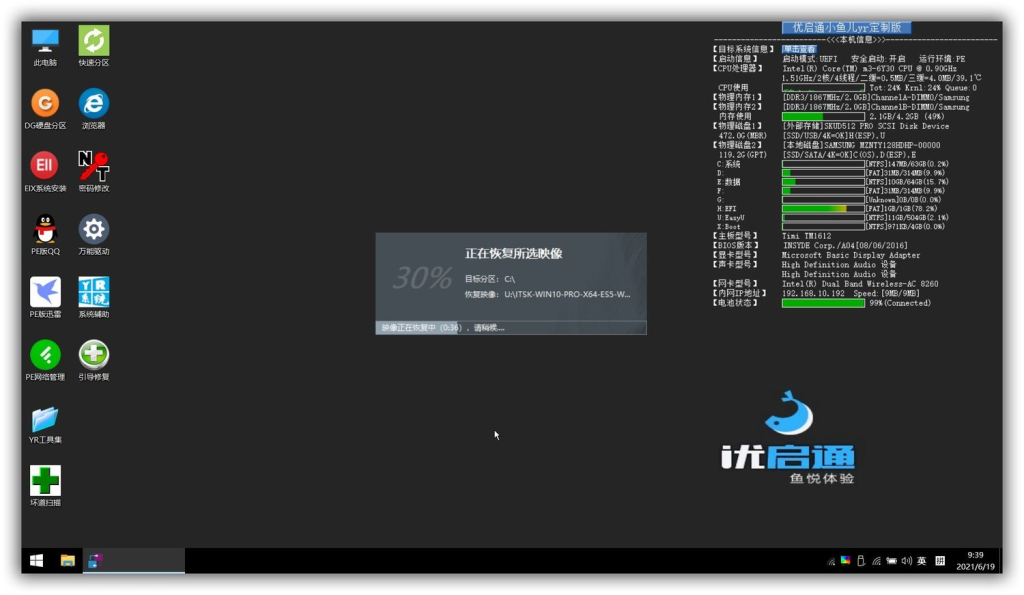Open the 浏览器 Internet Explorer icon
1024x595 pixels.
pos(93,110)
